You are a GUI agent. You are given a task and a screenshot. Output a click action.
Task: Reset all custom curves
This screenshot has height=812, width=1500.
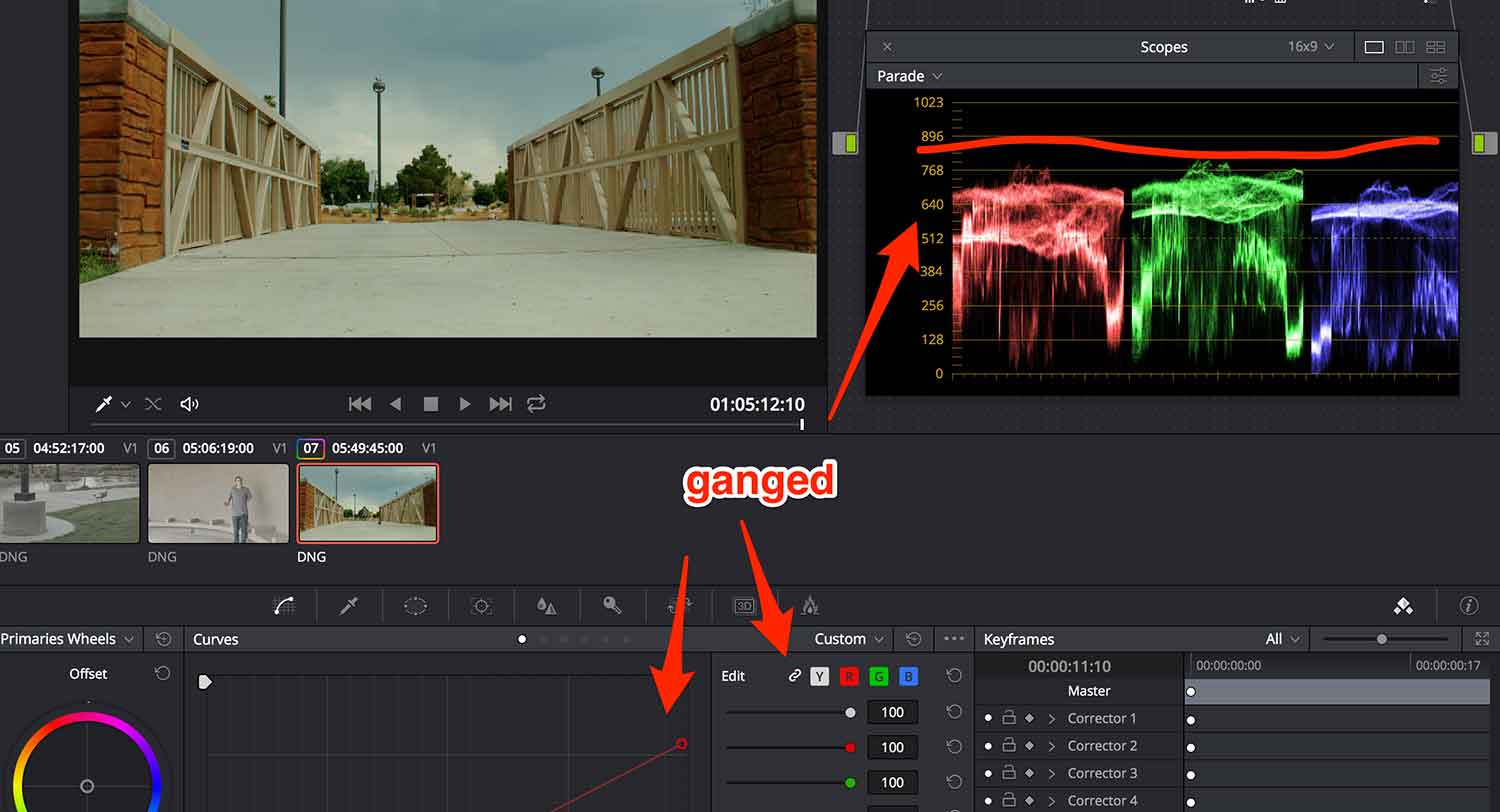913,639
